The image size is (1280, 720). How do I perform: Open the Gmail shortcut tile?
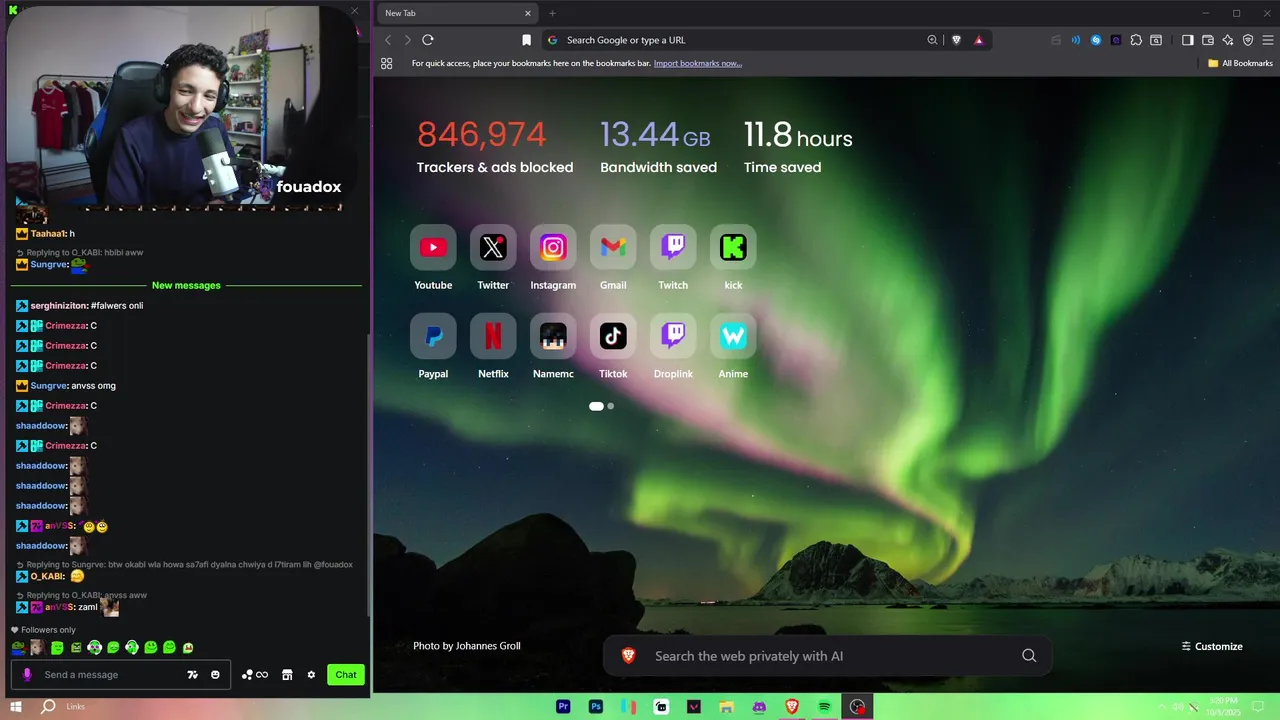coord(613,247)
